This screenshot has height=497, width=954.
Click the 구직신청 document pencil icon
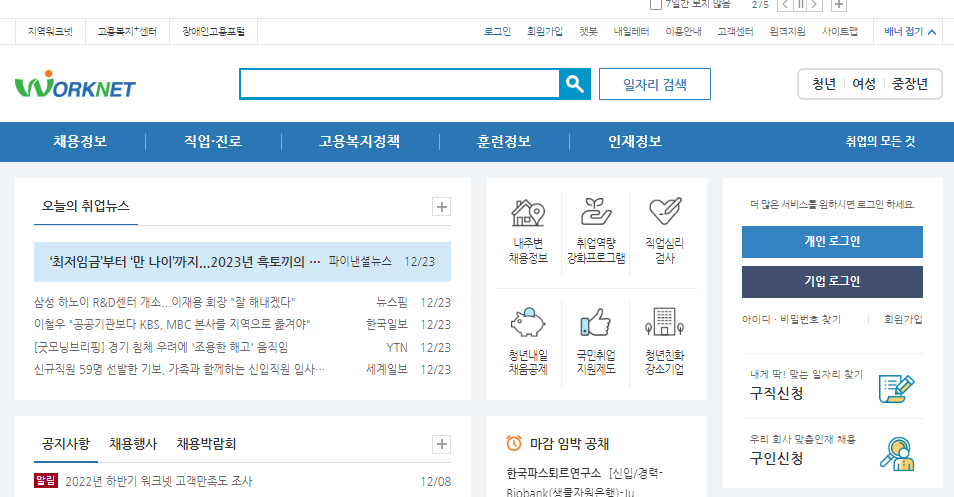pyautogui.click(x=896, y=389)
